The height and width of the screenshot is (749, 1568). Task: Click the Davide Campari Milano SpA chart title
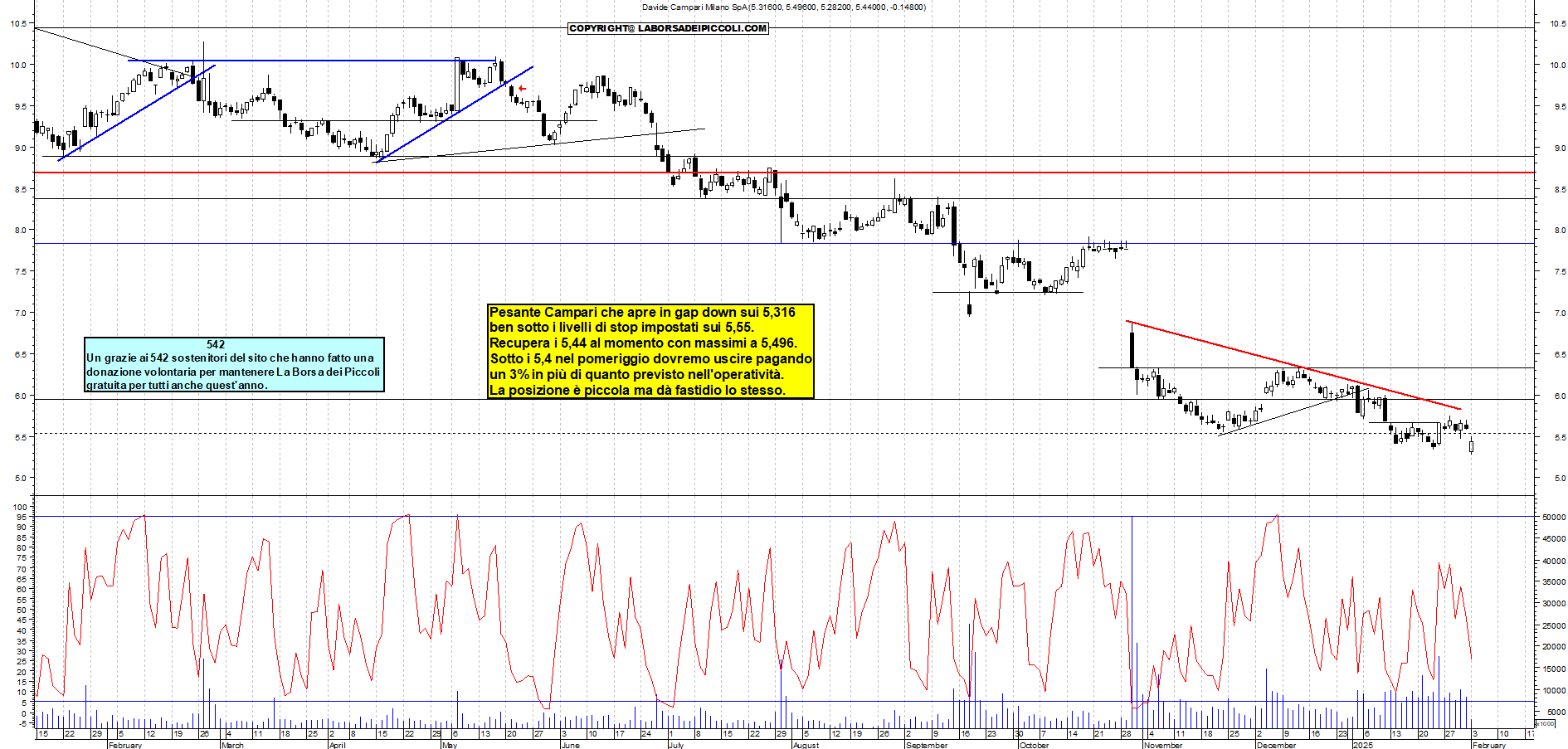coord(784,7)
